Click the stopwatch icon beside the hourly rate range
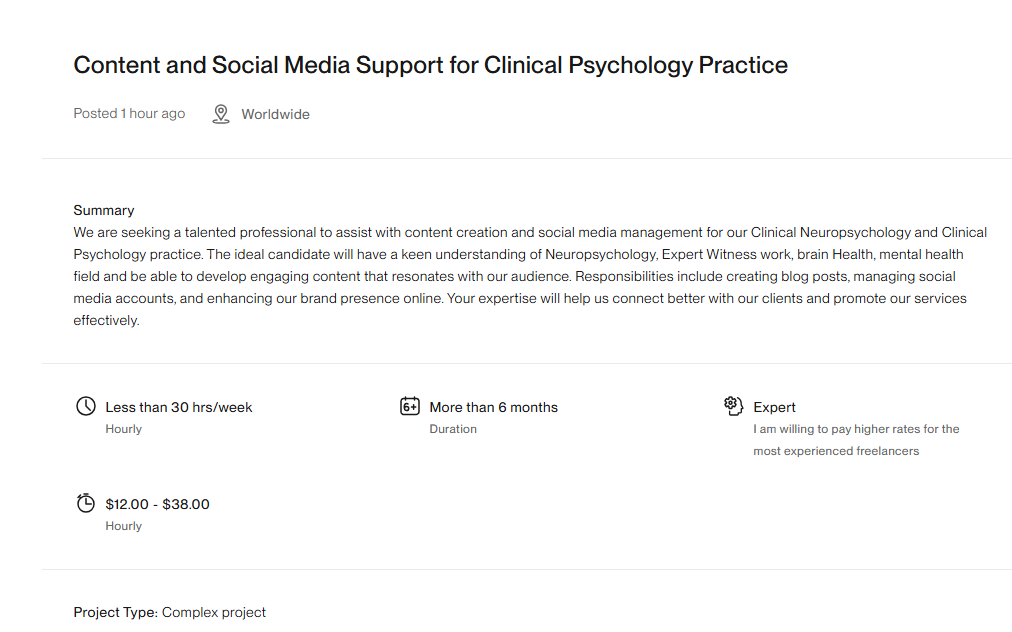This screenshot has height=632, width=1012. [x=86, y=503]
